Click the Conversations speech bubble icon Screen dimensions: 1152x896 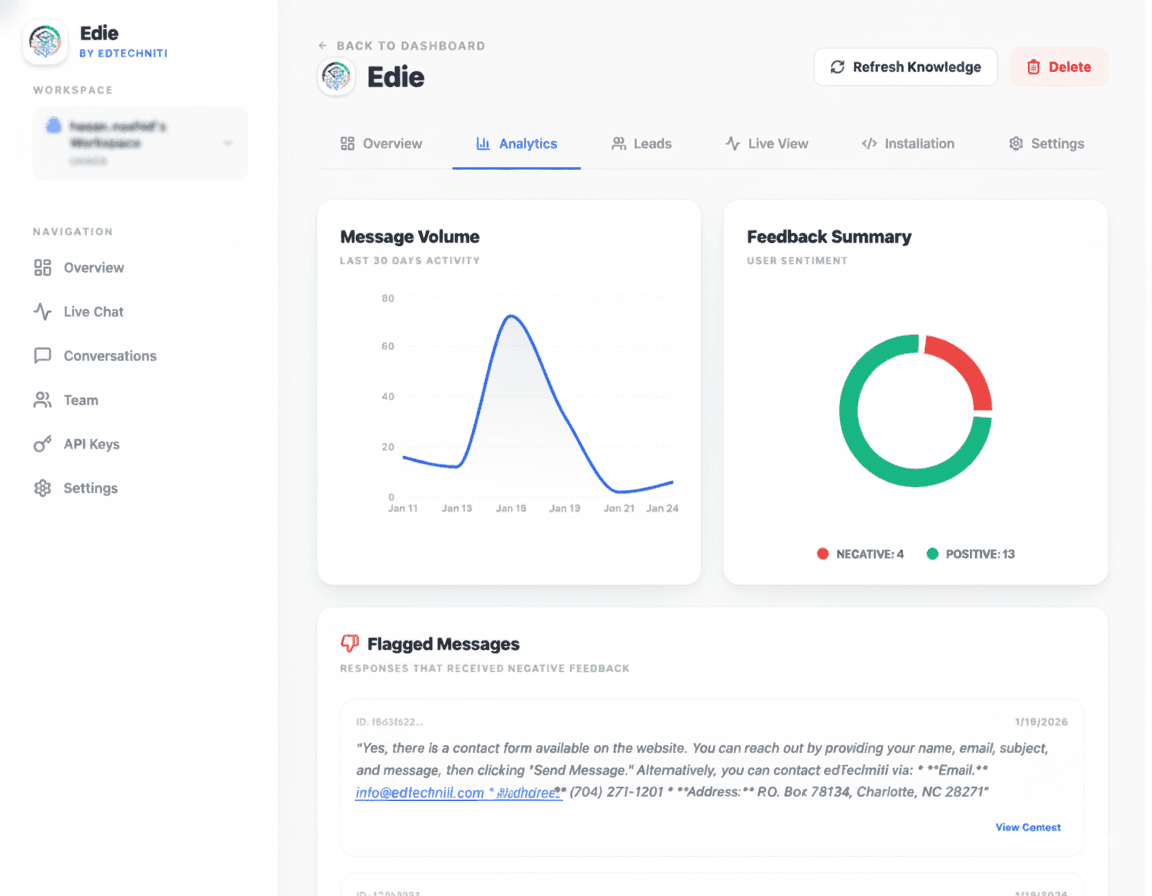tap(40, 355)
